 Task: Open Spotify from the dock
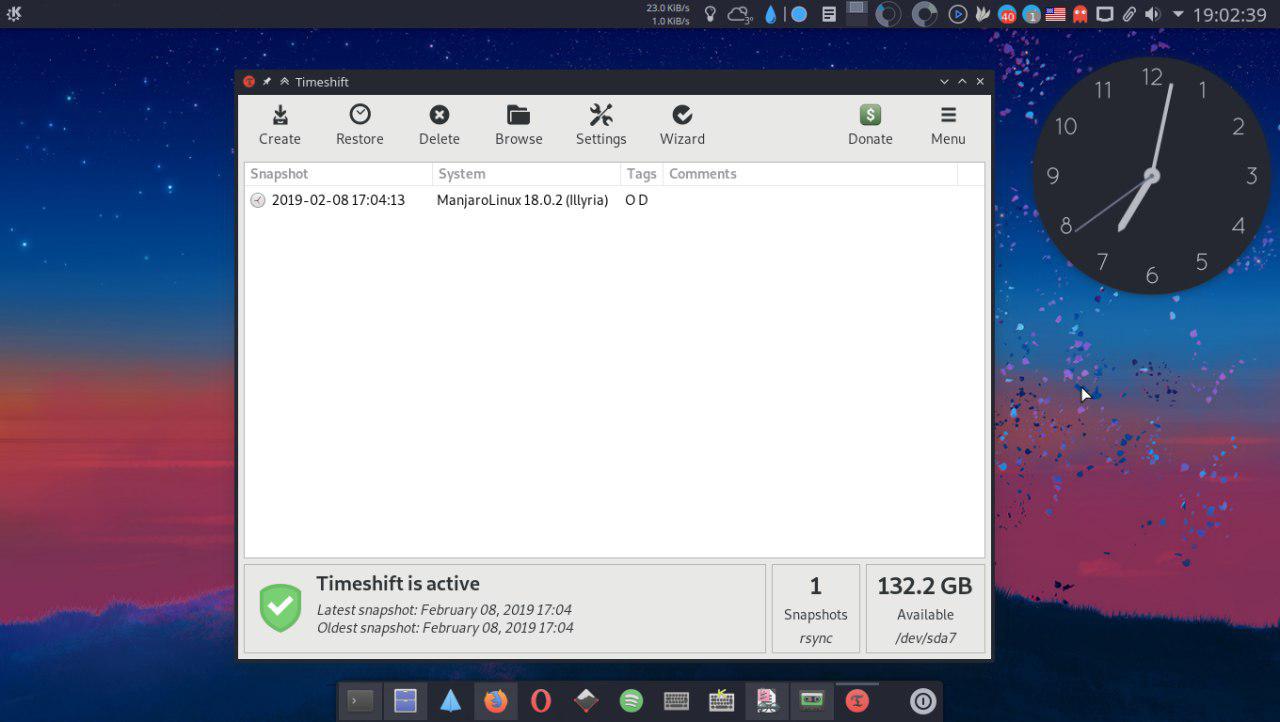tap(631, 701)
